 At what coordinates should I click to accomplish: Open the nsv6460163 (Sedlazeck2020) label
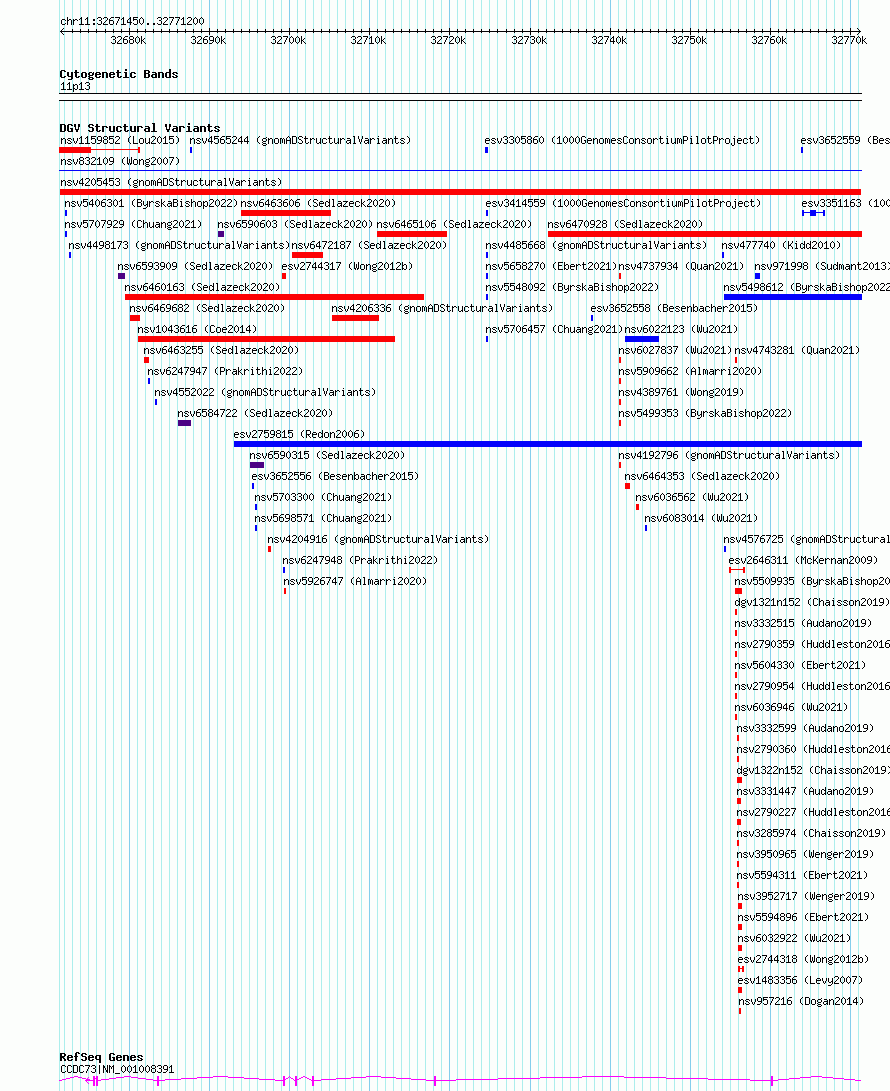[x=202, y=287]
